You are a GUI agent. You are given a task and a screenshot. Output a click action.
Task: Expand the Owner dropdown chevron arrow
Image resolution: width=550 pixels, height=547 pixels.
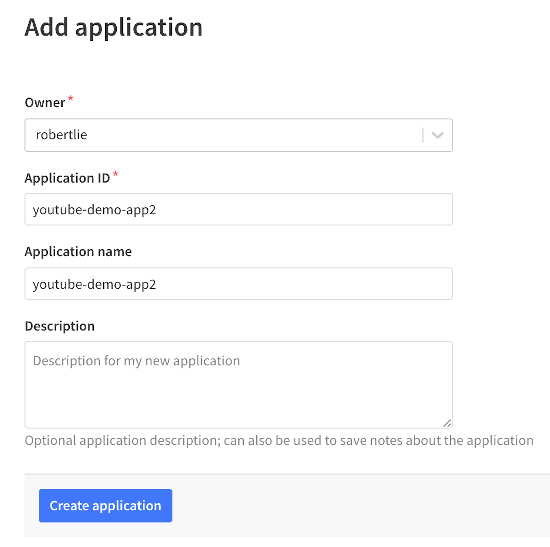point(437,135)
